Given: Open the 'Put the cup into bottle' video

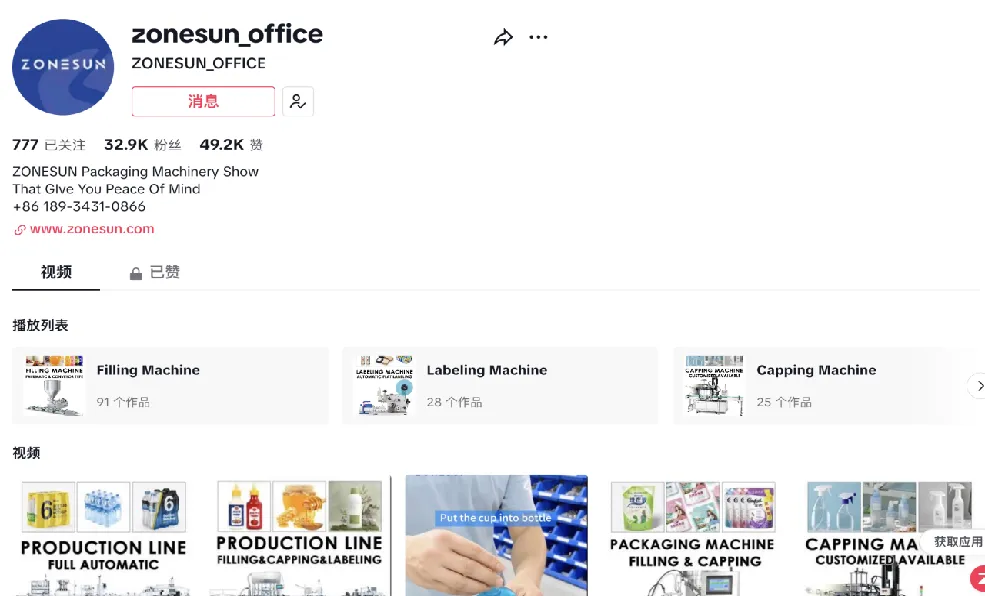Looking at the screenshot, I should (x=496, y=536).
